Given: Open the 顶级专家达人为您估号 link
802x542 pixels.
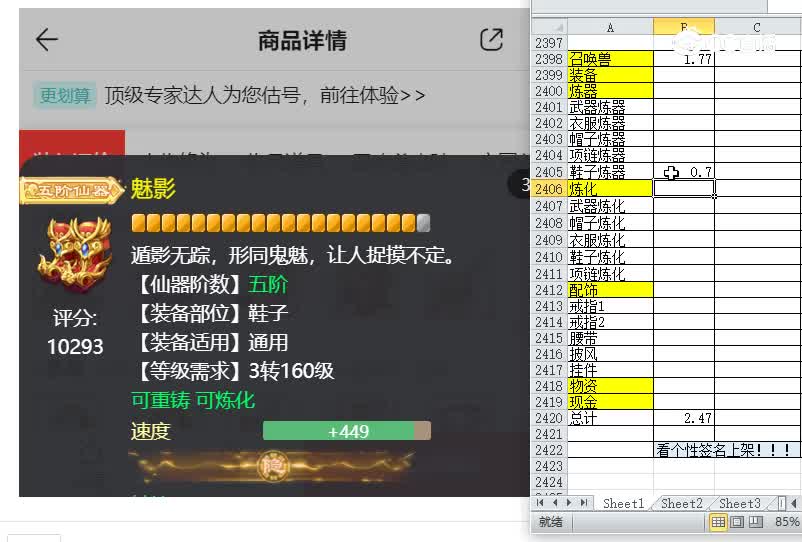Looking at the screenshot, I should point(264,95).
